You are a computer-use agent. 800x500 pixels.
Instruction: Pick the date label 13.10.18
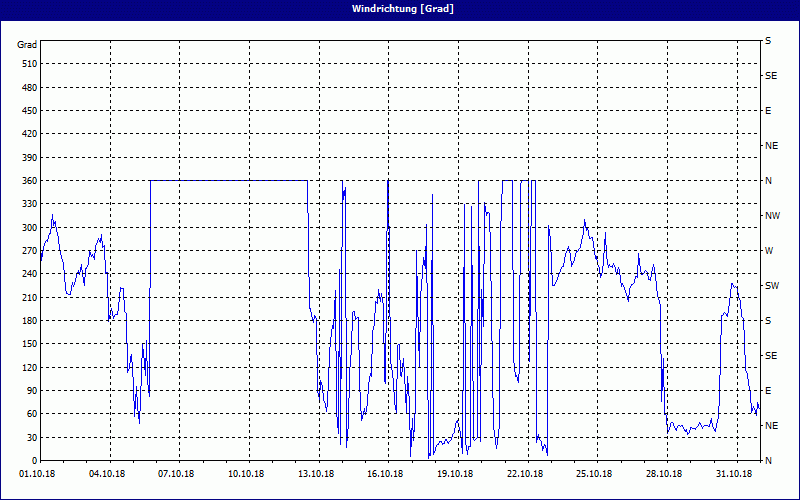(x=316, y=474)
